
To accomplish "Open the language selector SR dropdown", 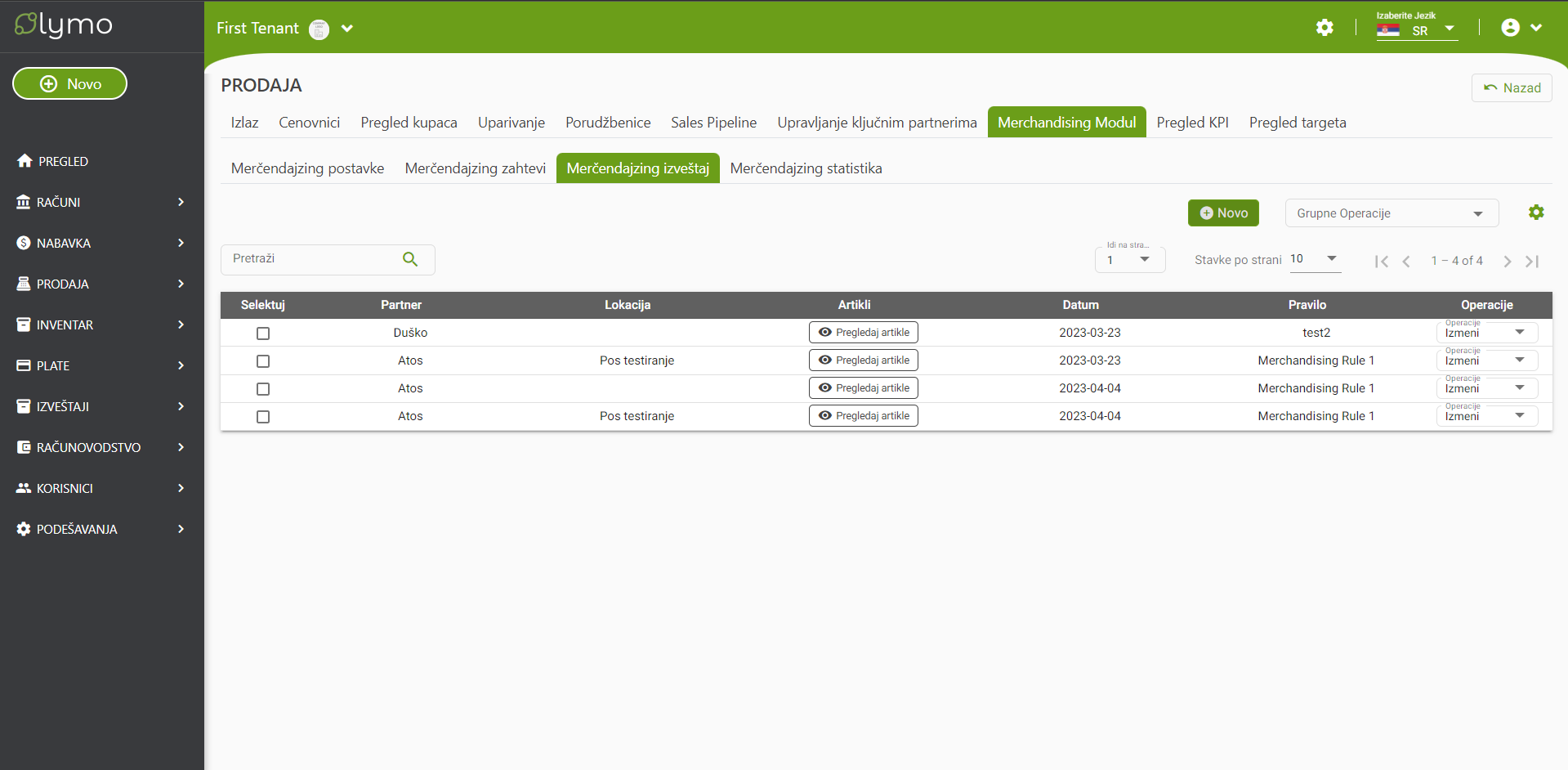I will click(1418, 30).
